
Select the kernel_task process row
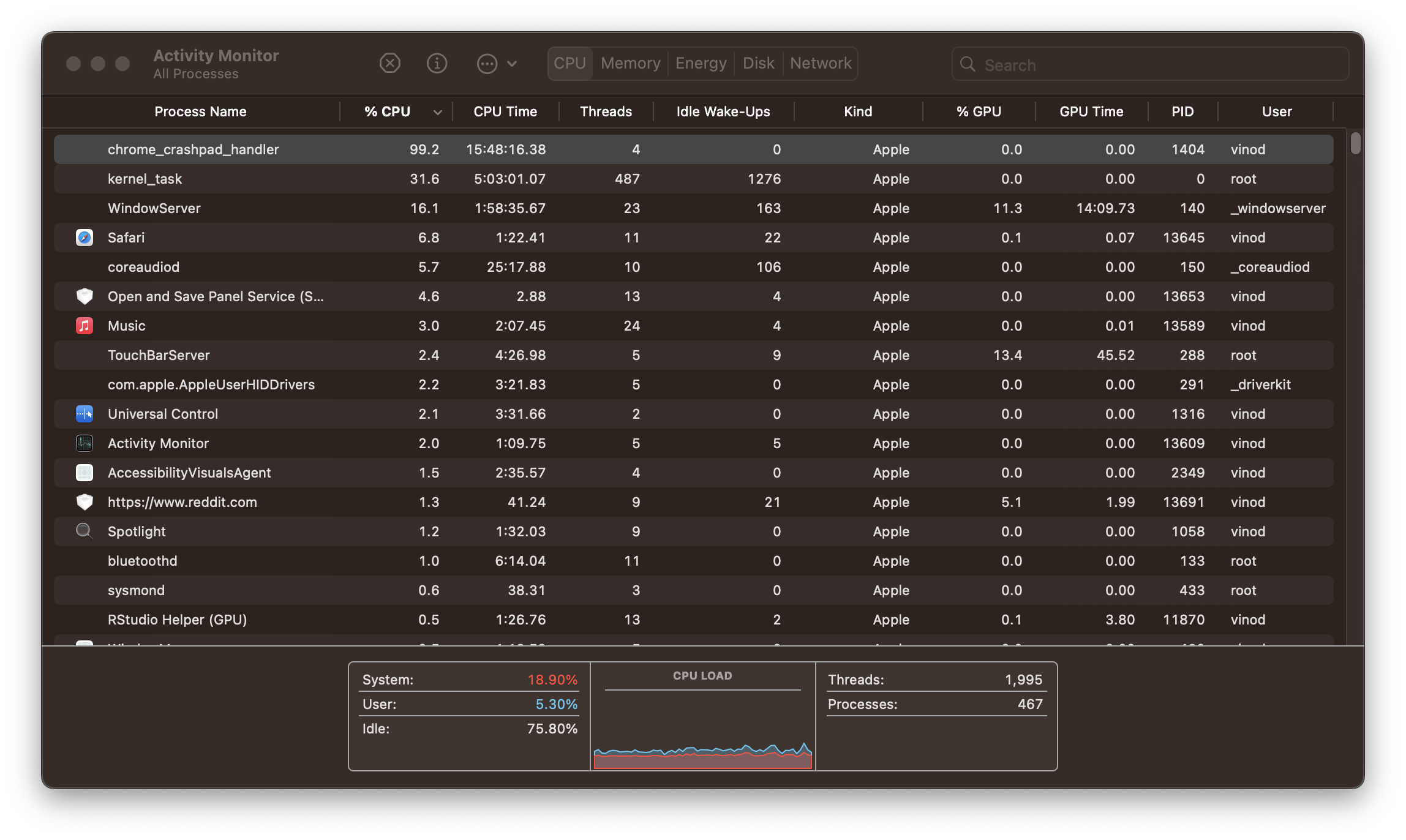(429, 179)
